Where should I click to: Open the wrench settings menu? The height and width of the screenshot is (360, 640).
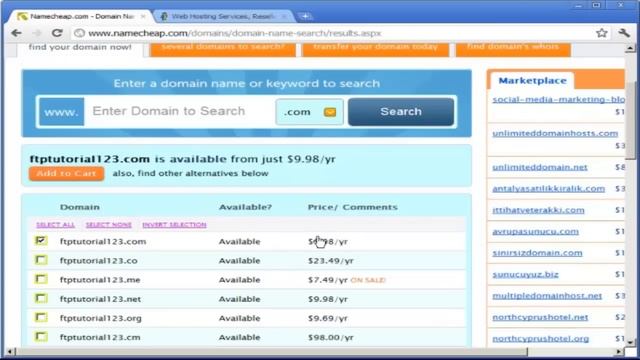pyautogui.click(x=624, y=33)
